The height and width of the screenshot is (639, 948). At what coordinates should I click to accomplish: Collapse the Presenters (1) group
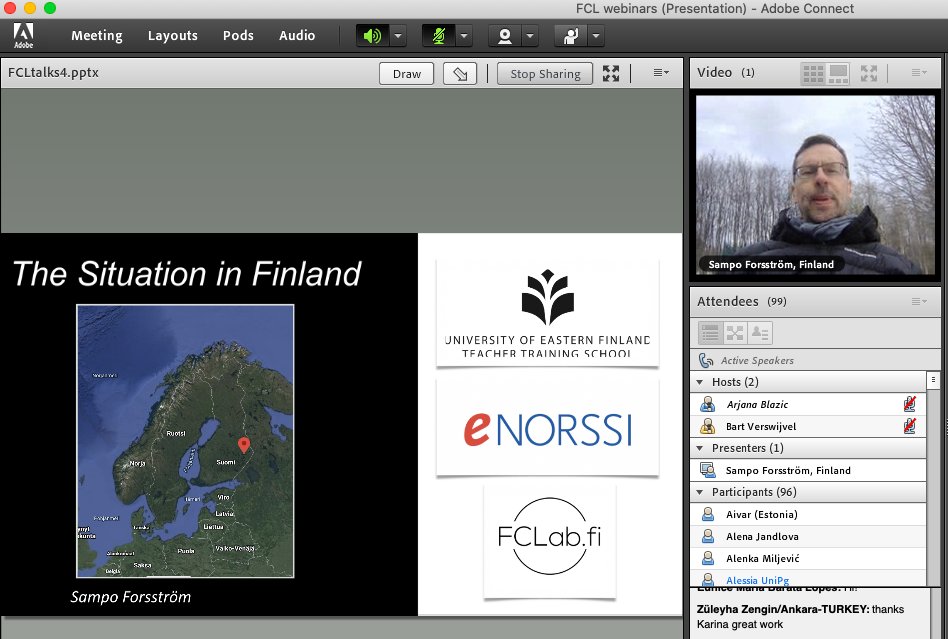click(700, 448)
